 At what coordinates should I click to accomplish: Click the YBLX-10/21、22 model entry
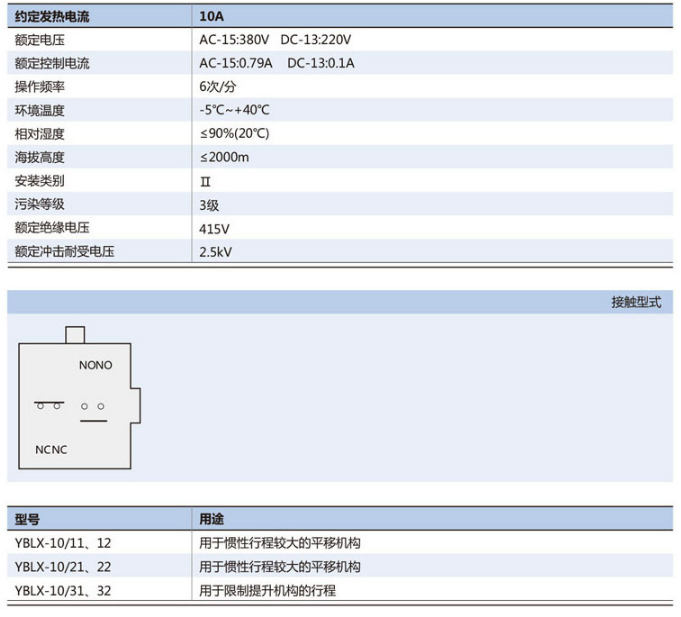pyautogui.click(x=62, y=567)
